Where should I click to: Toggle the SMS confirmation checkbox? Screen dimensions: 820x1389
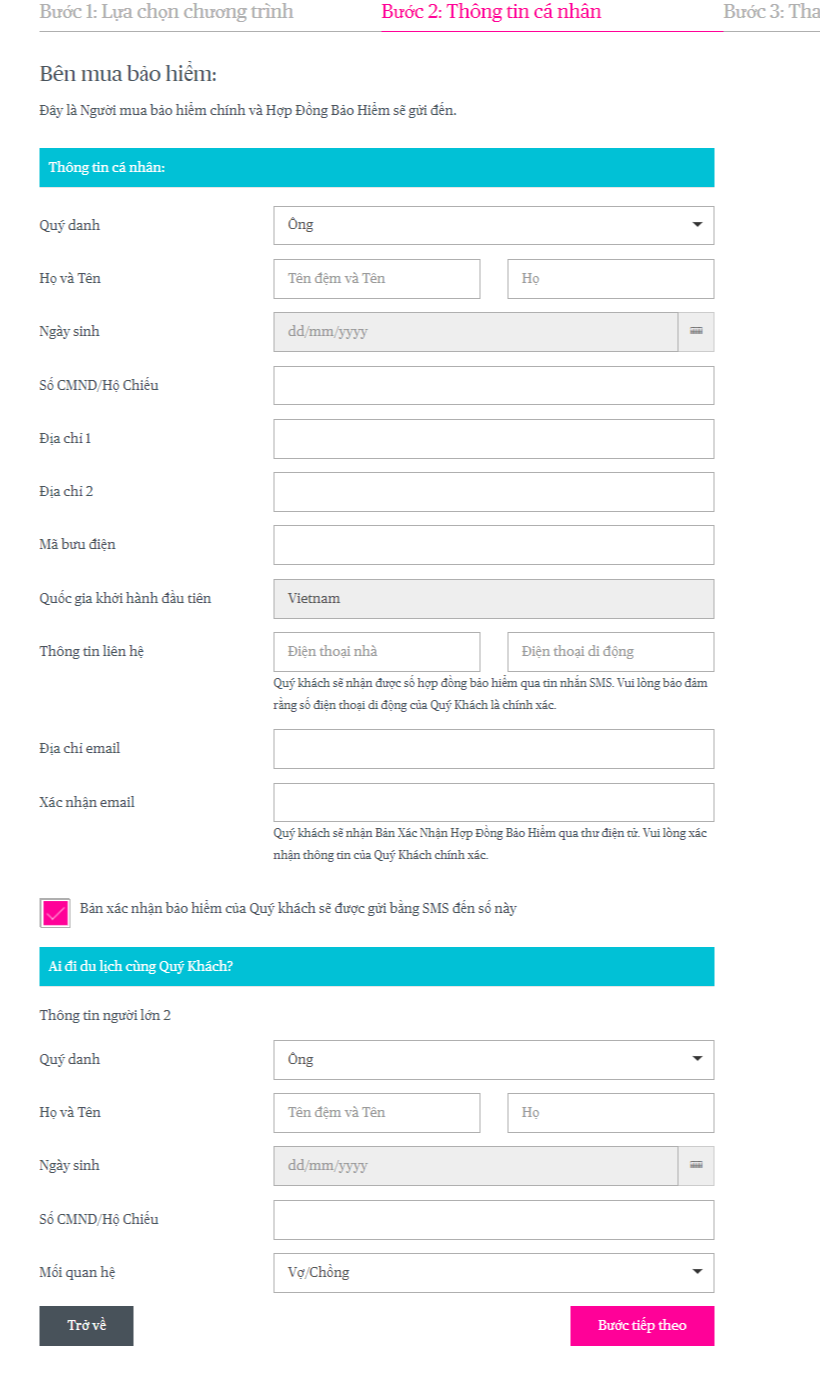click(56, 912)
